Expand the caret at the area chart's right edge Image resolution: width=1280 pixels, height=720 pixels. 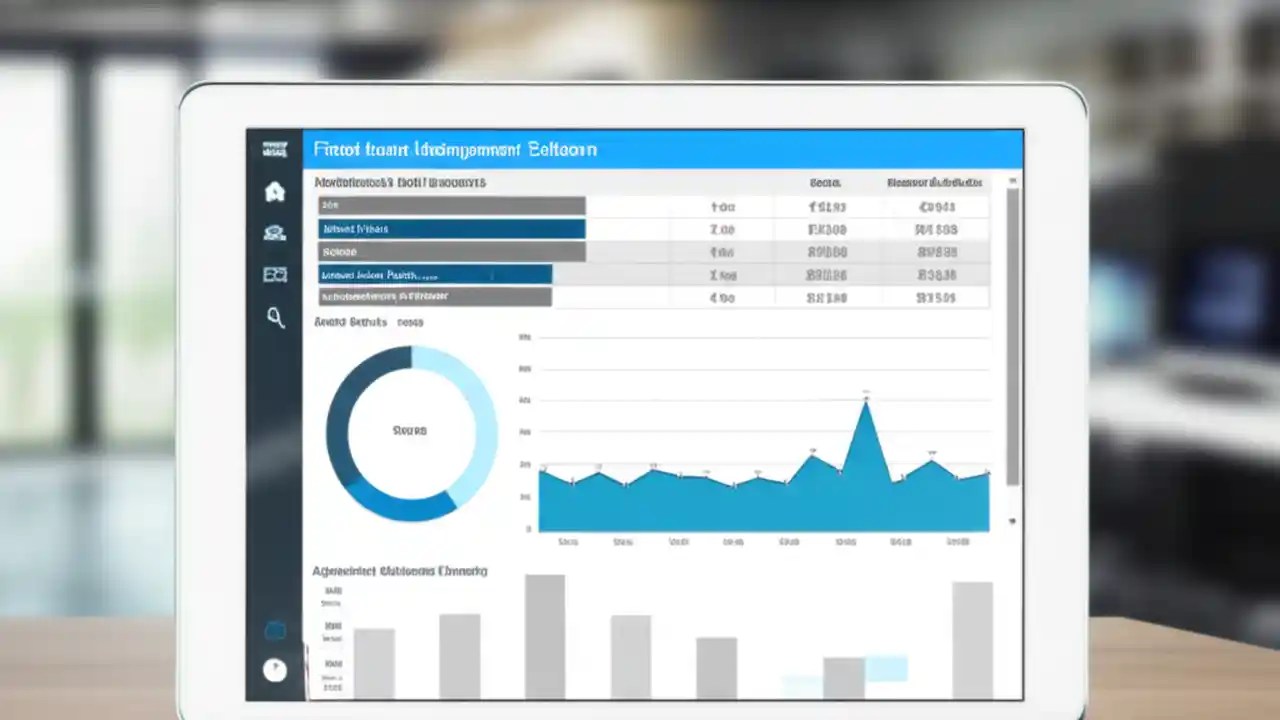point(1011,521)
